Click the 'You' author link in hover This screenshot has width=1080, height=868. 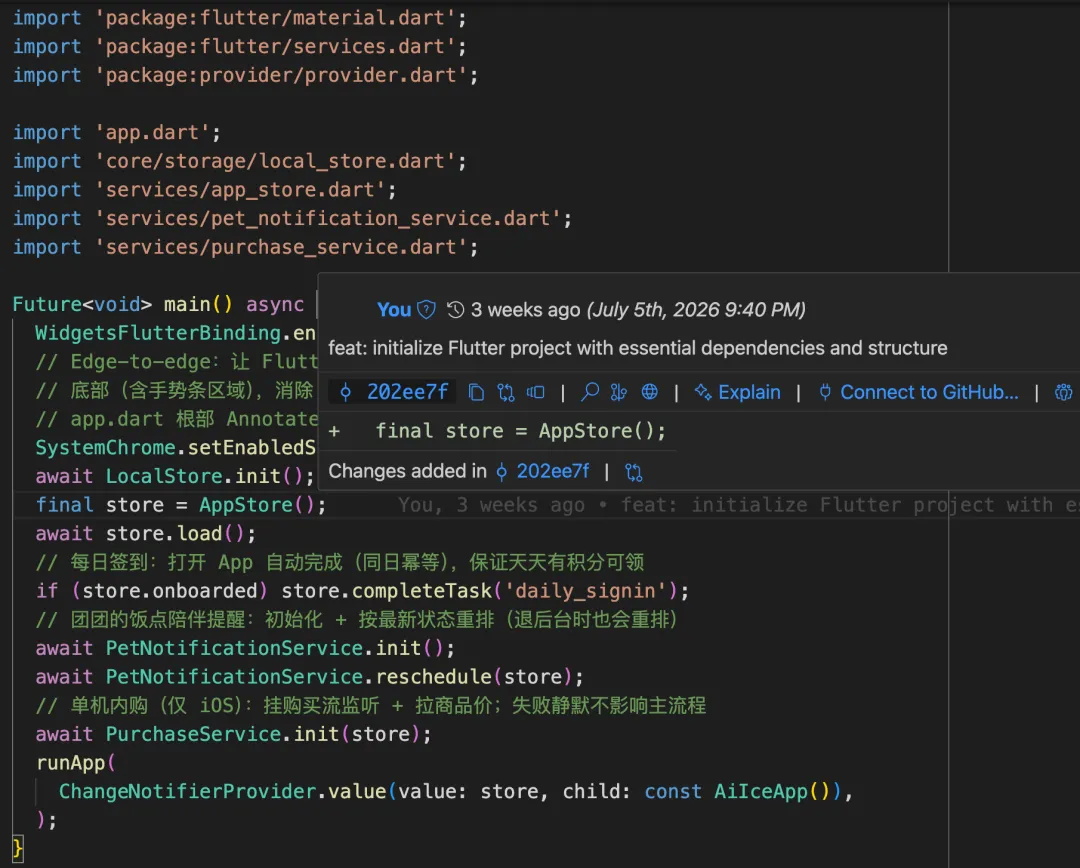[x=394, y=310]
